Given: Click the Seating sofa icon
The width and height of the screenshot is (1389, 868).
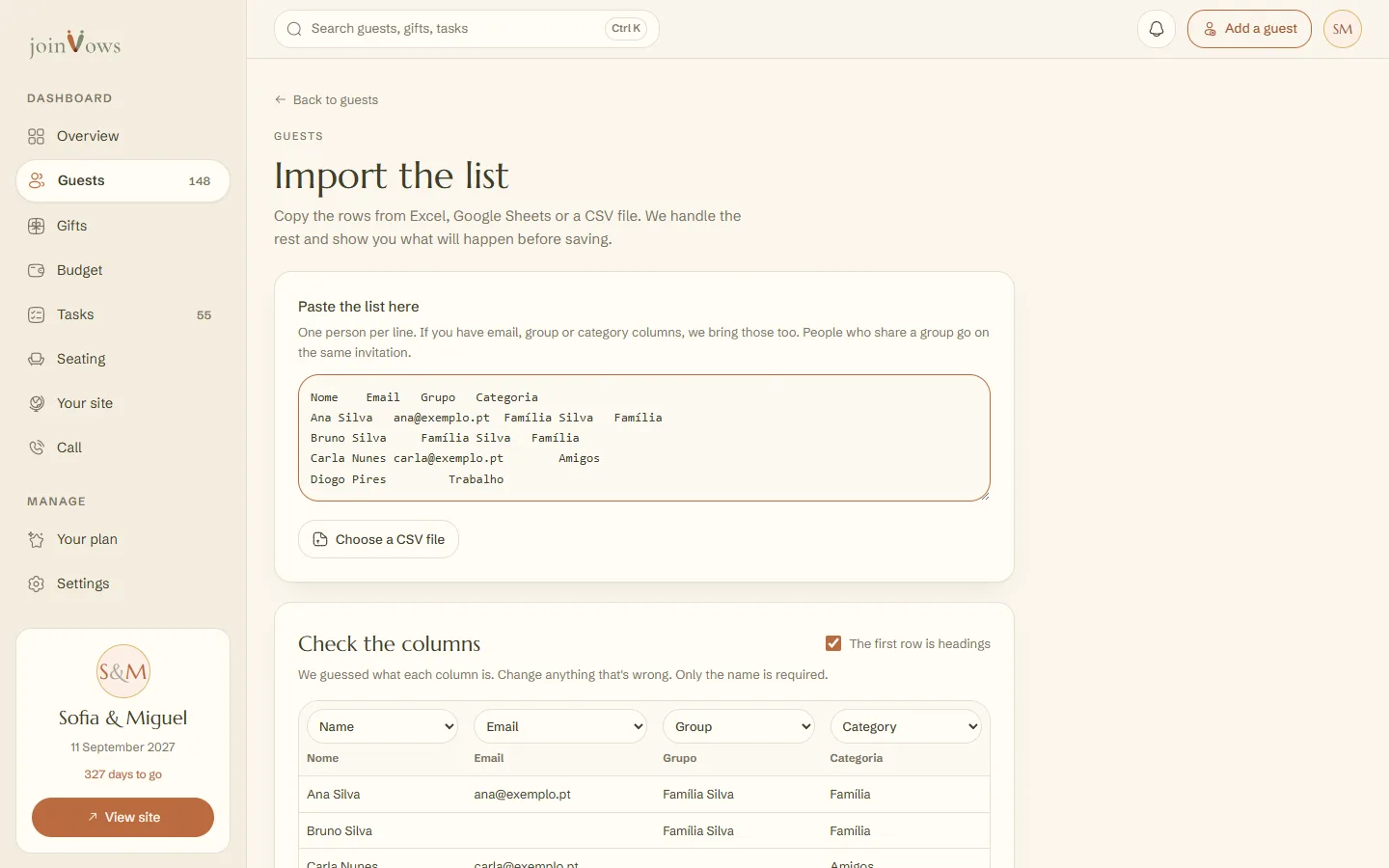Looking at the screenshot, I should coord(37,359).
